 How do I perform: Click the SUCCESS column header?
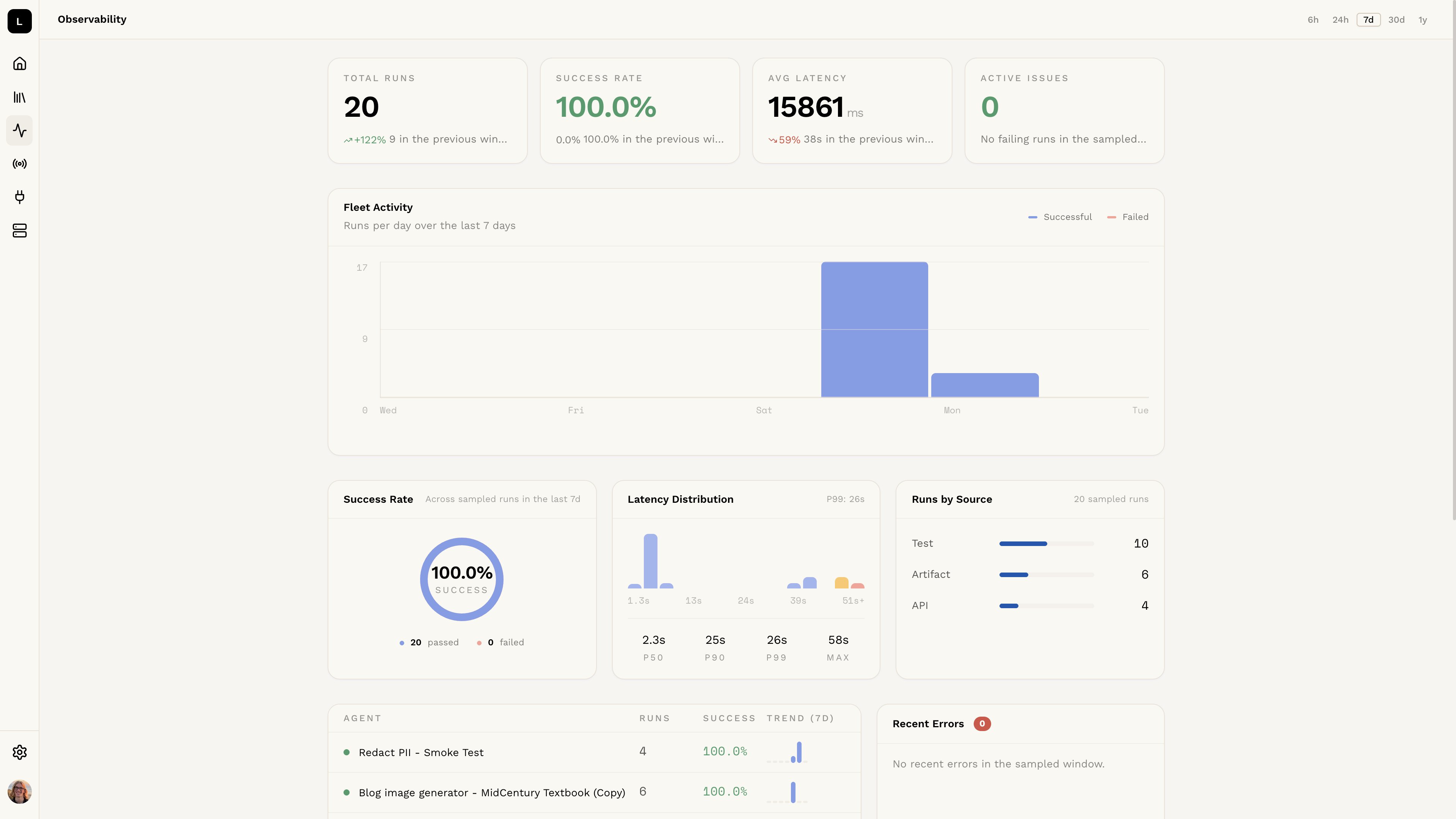point(729,719)
